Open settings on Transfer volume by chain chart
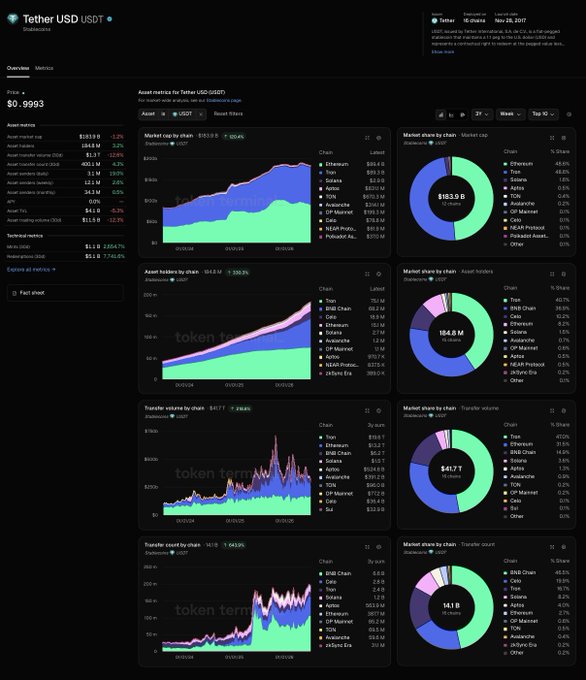586x680 pixels. [x=379, y=411]
